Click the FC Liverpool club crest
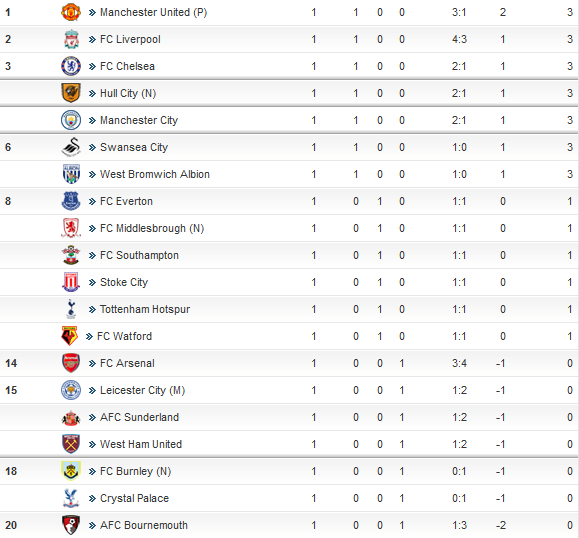The height and width of the screenshot is (538, 579). [71, 39]
